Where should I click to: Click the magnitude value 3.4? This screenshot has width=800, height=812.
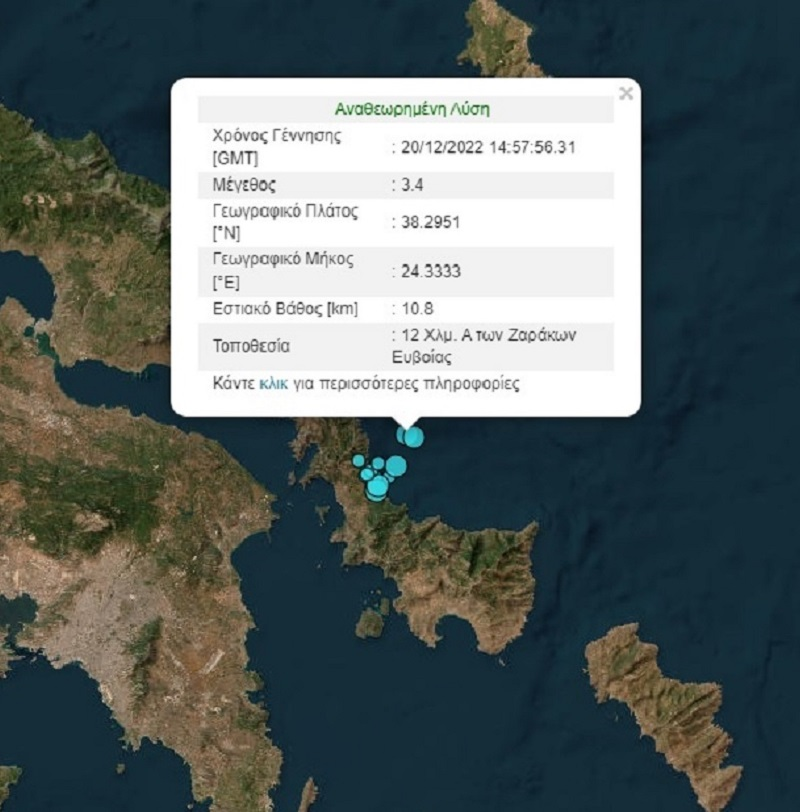[412, 185]
